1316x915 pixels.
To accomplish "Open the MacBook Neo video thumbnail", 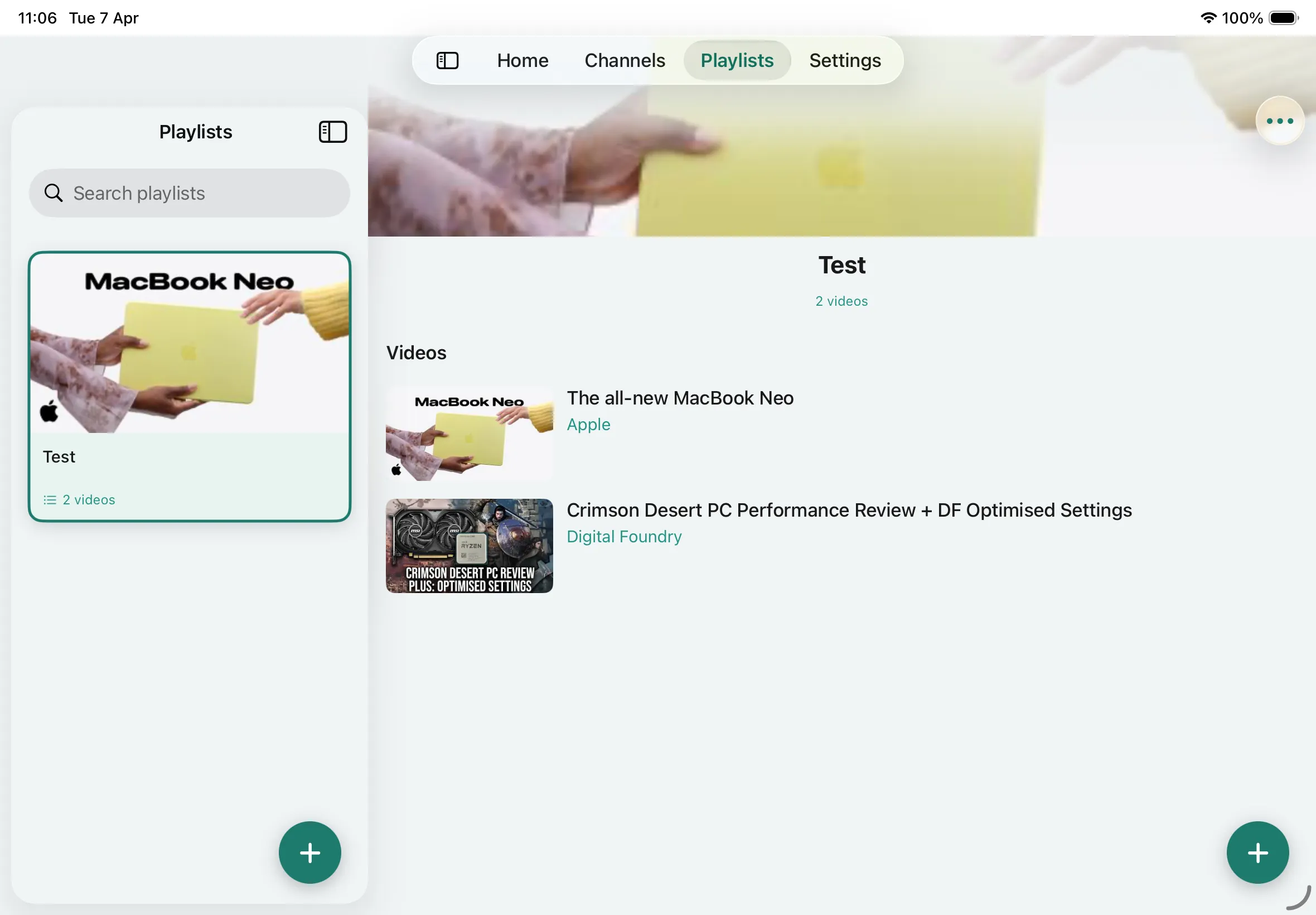I will pos(469,434).
